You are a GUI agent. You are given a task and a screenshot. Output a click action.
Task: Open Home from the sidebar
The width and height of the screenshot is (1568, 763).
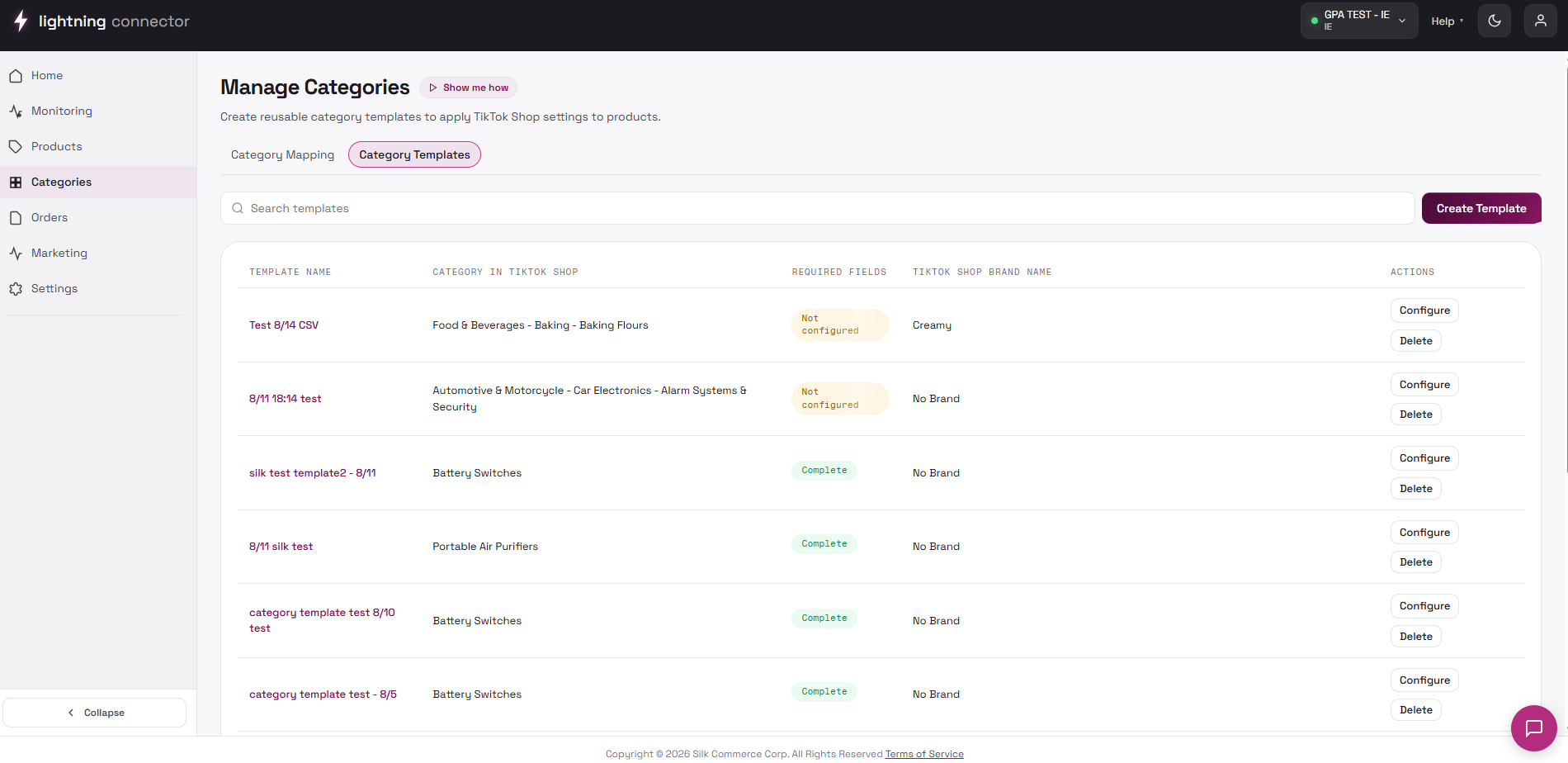pos(98,75)
